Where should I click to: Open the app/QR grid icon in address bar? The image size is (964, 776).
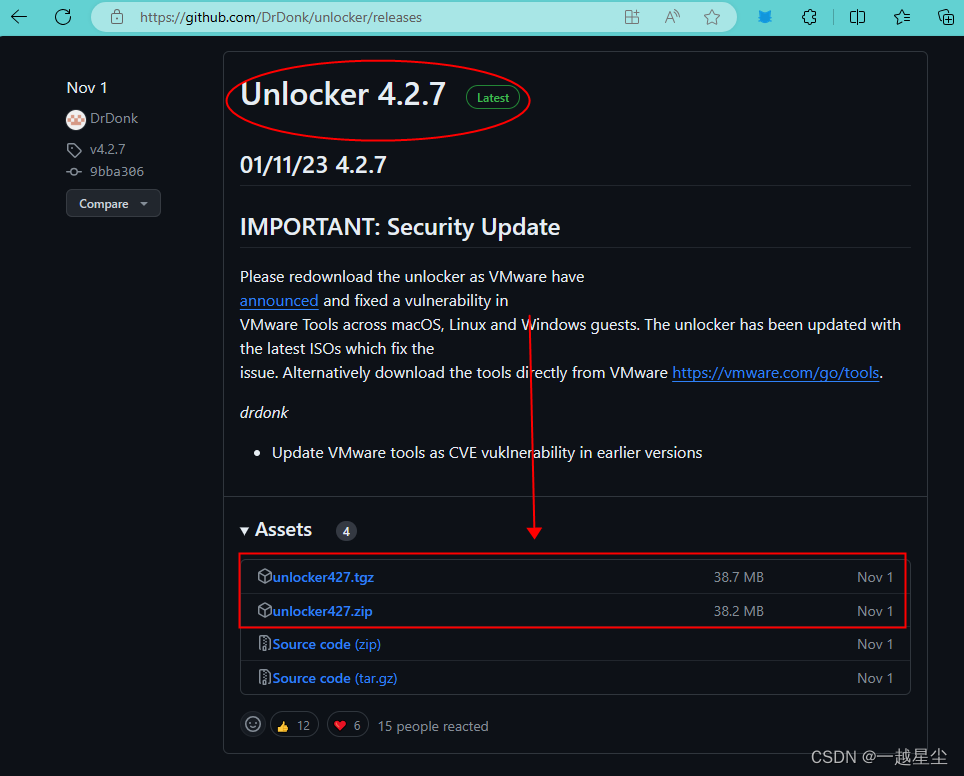632,17
